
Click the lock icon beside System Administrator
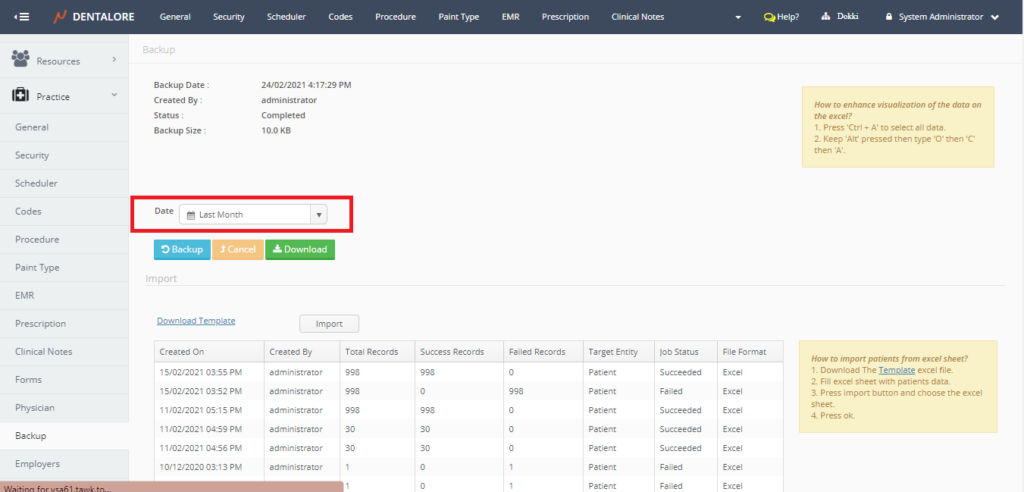tap(887, 17)
